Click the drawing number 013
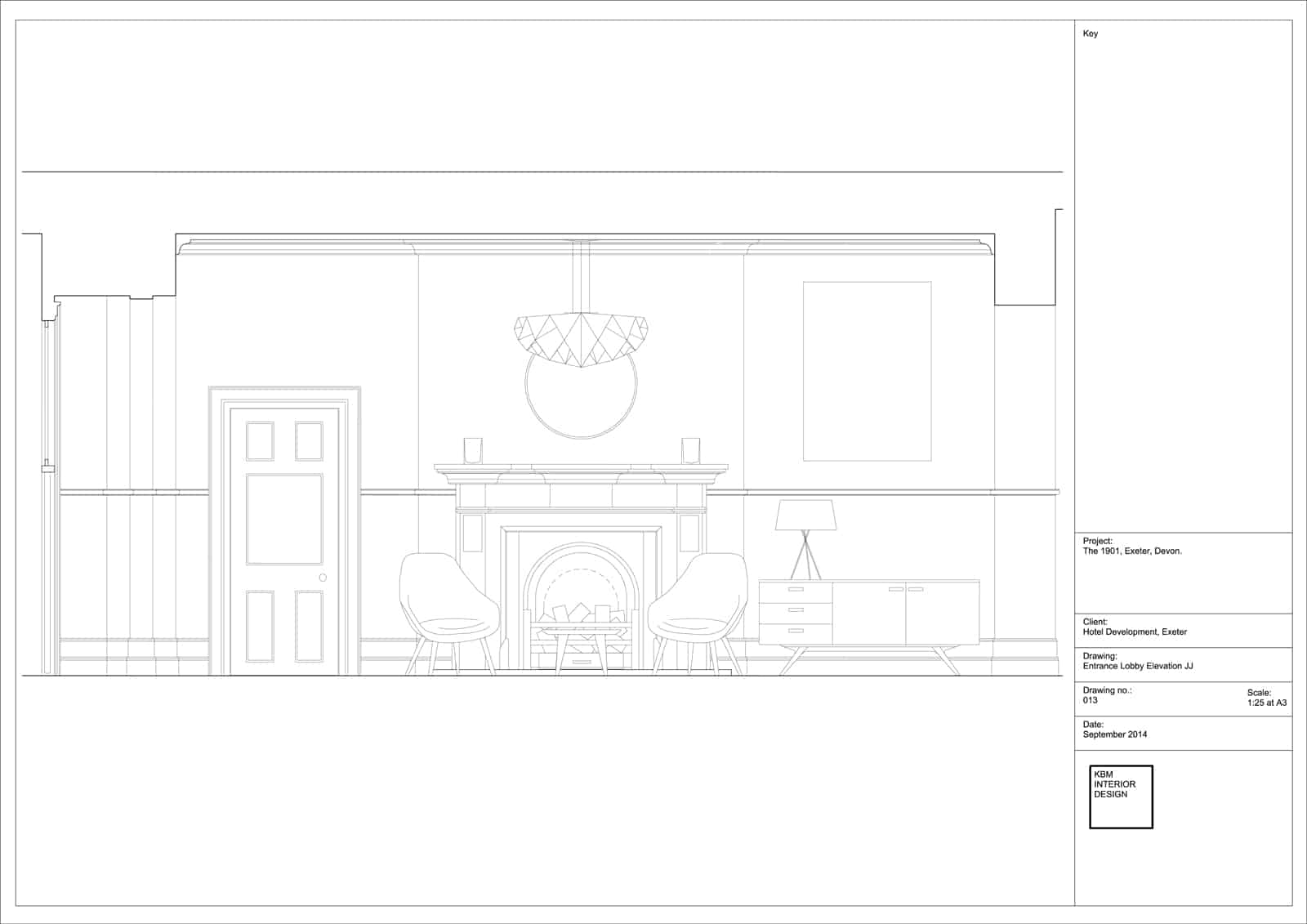The width and height of the screenshot is (1307, 924). 1091,700
